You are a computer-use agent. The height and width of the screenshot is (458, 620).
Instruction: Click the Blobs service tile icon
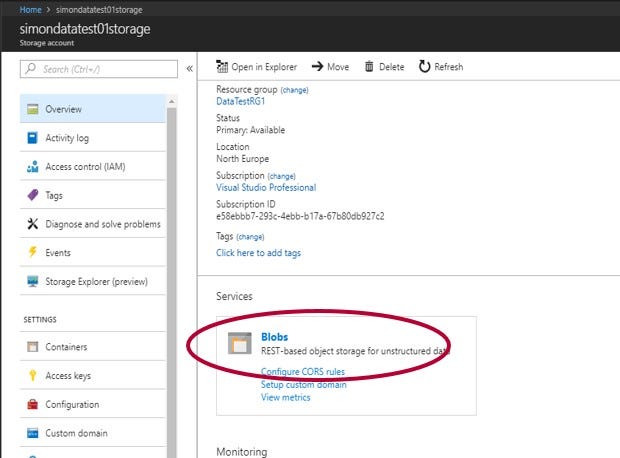pos(240,343)
